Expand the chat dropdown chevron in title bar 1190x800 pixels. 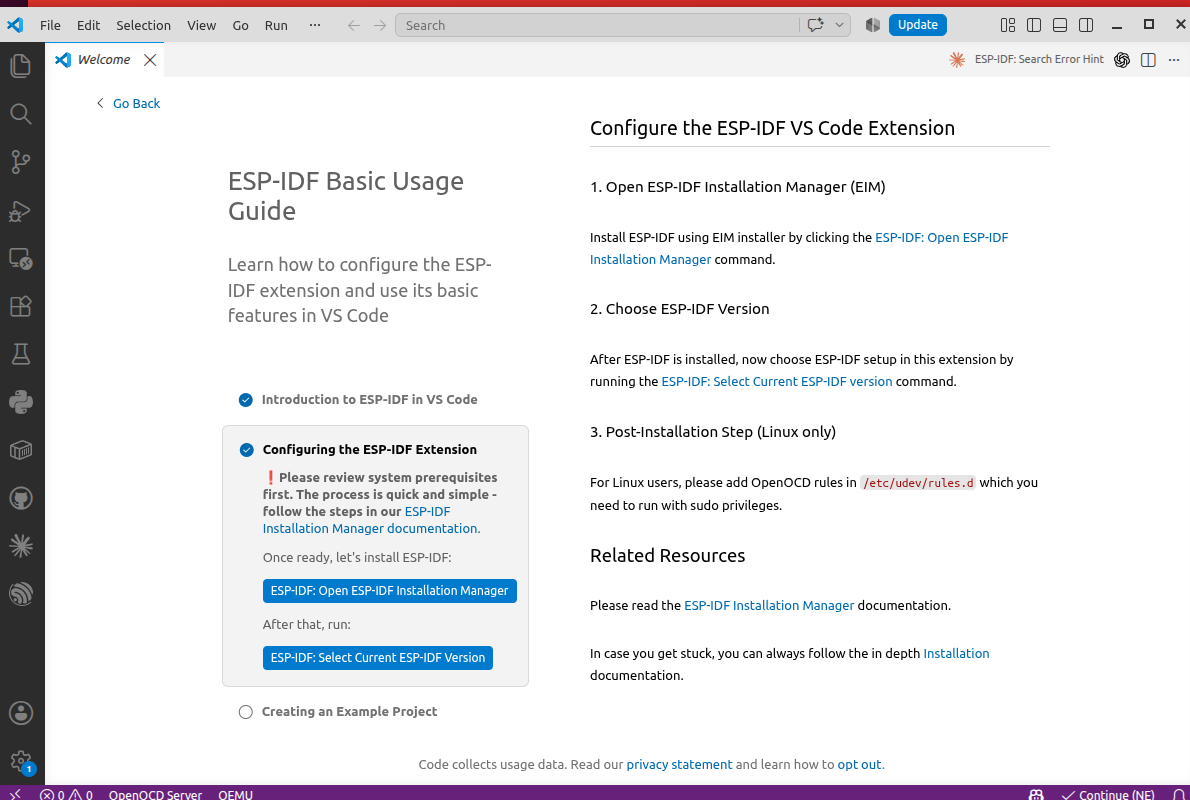839,25
